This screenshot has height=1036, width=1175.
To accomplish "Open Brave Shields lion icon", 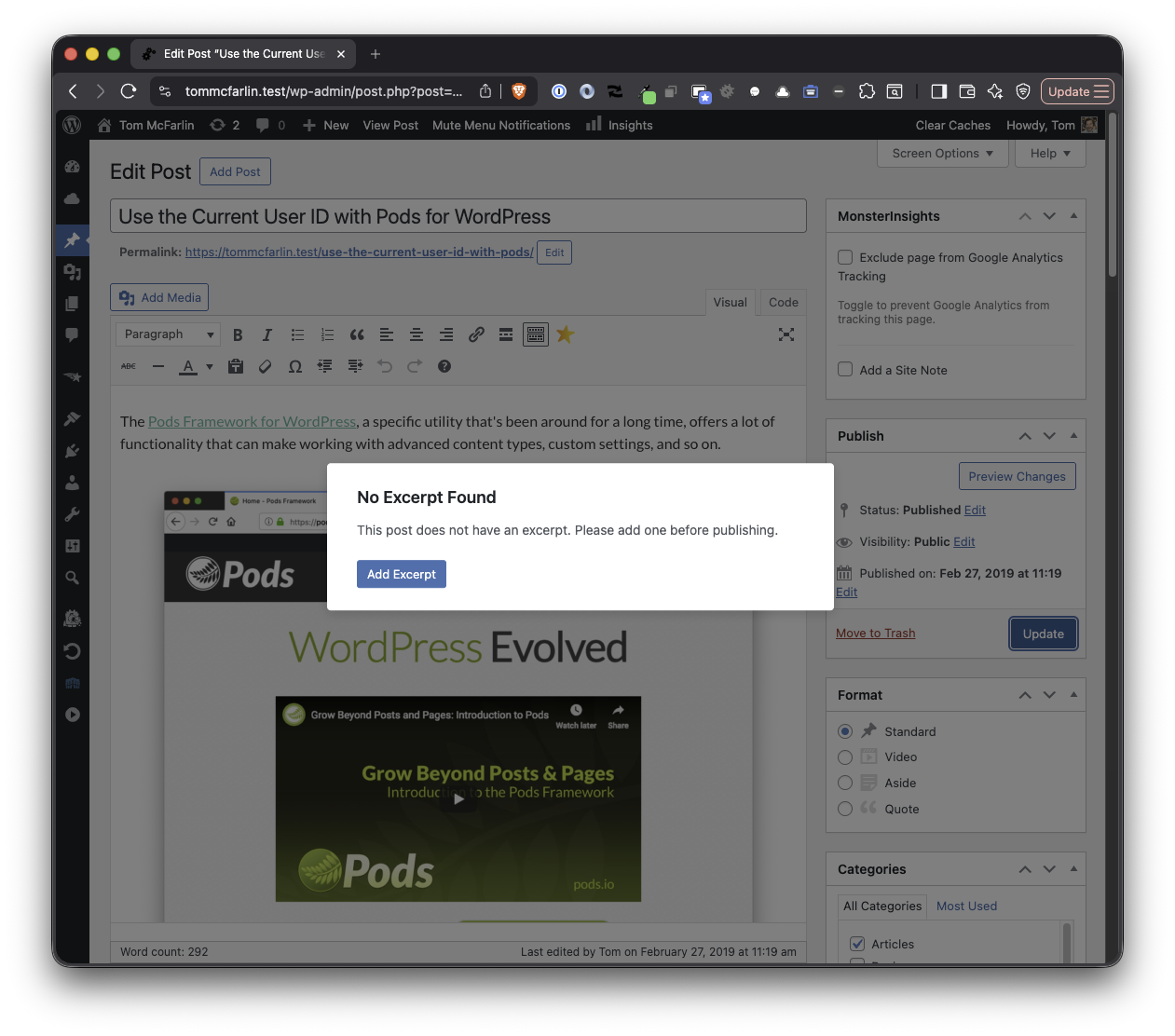I will click(519, 91).
